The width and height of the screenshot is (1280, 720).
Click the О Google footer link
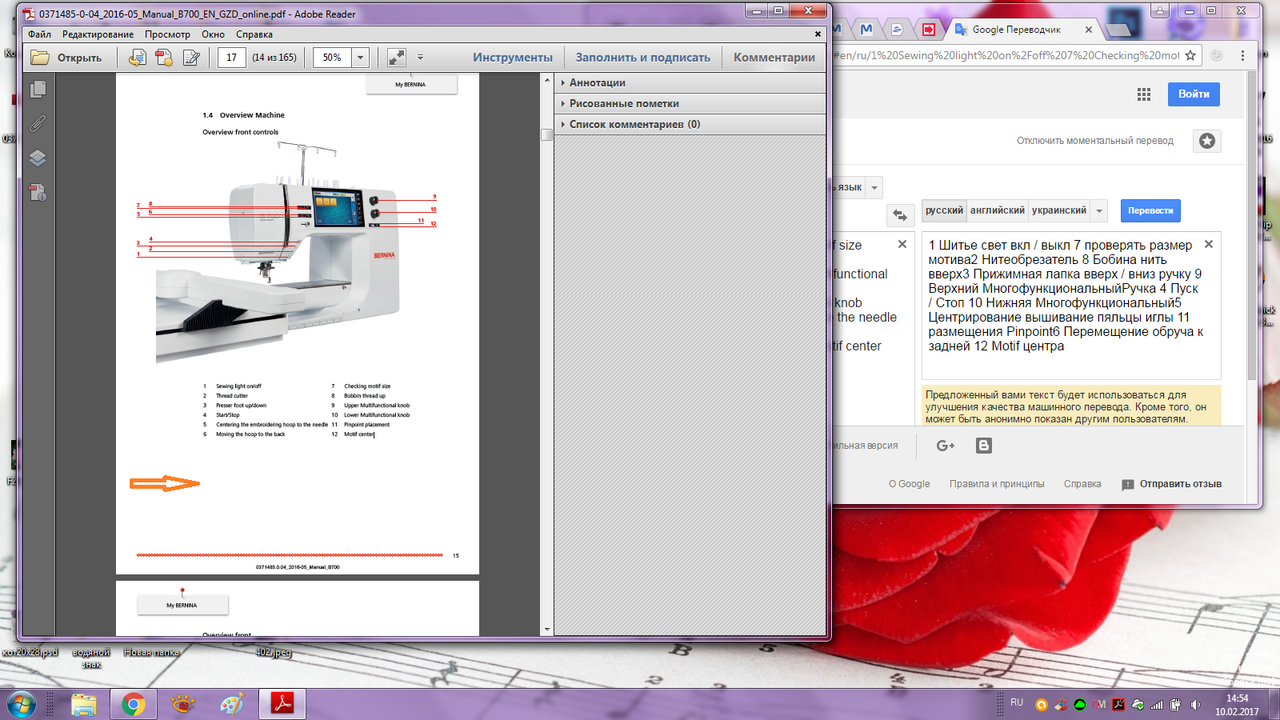[909, 484]
